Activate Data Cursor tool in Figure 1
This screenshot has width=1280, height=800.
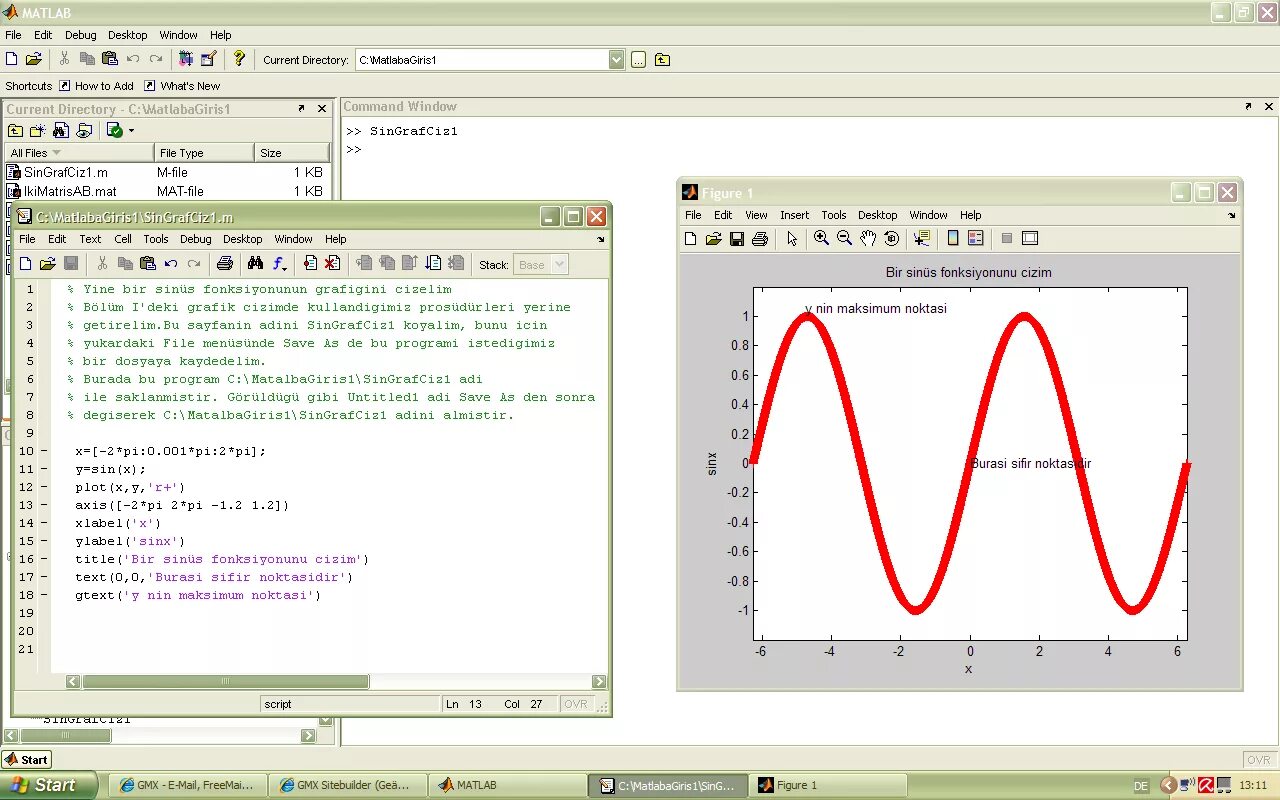pyautogui.click(x=921, y=238)
